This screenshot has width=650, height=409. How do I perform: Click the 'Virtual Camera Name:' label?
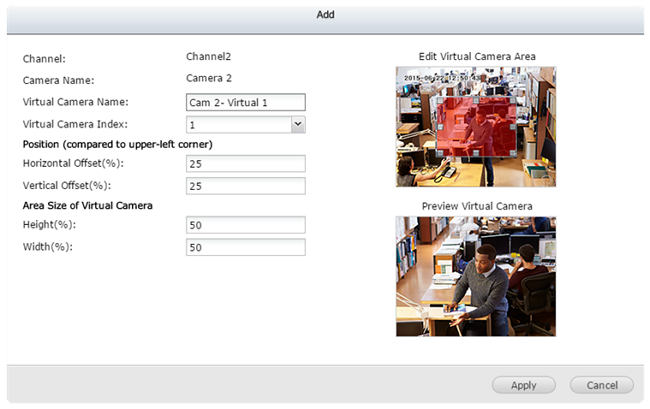coord(75,102)
